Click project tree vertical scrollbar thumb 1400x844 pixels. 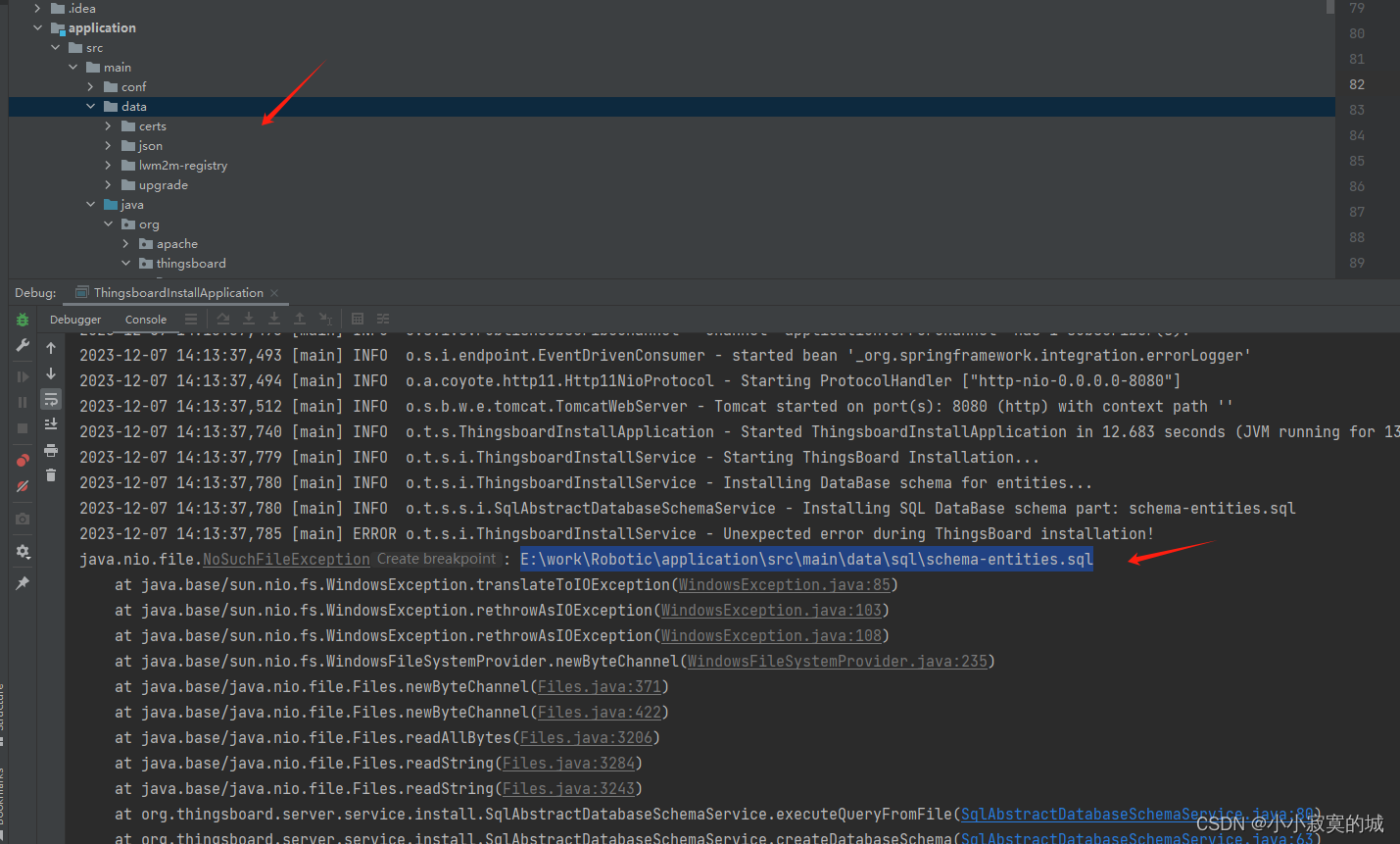point(1329,6)
